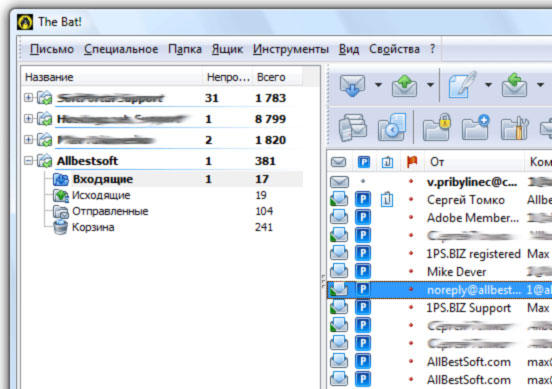Click envelope icon of v.pribylinec message

[339, 182]
